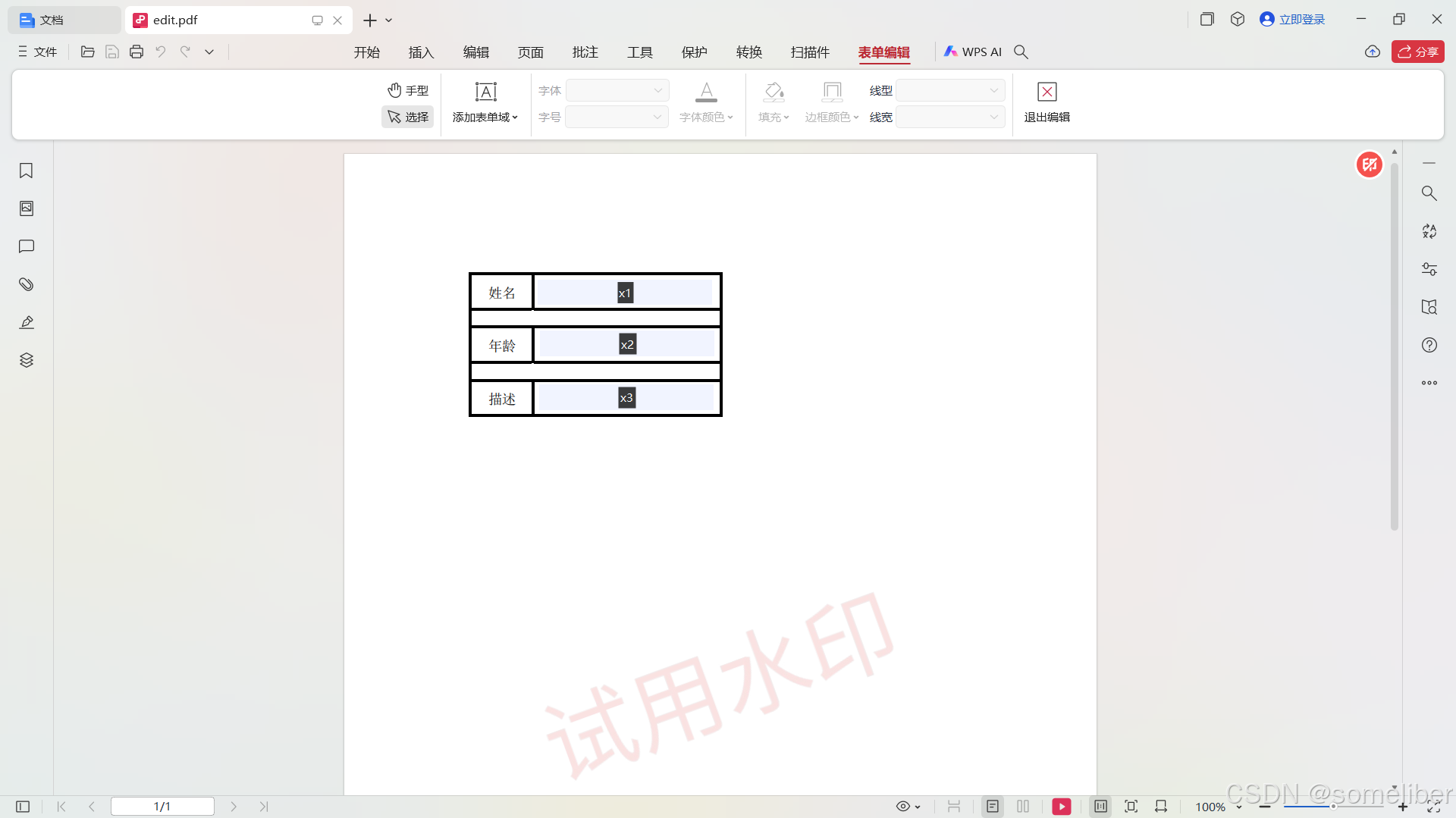Open the font (字体) combo box
Image resolution: width=1456 pixels, height=818 pixels.
click(x=617, y=90)
